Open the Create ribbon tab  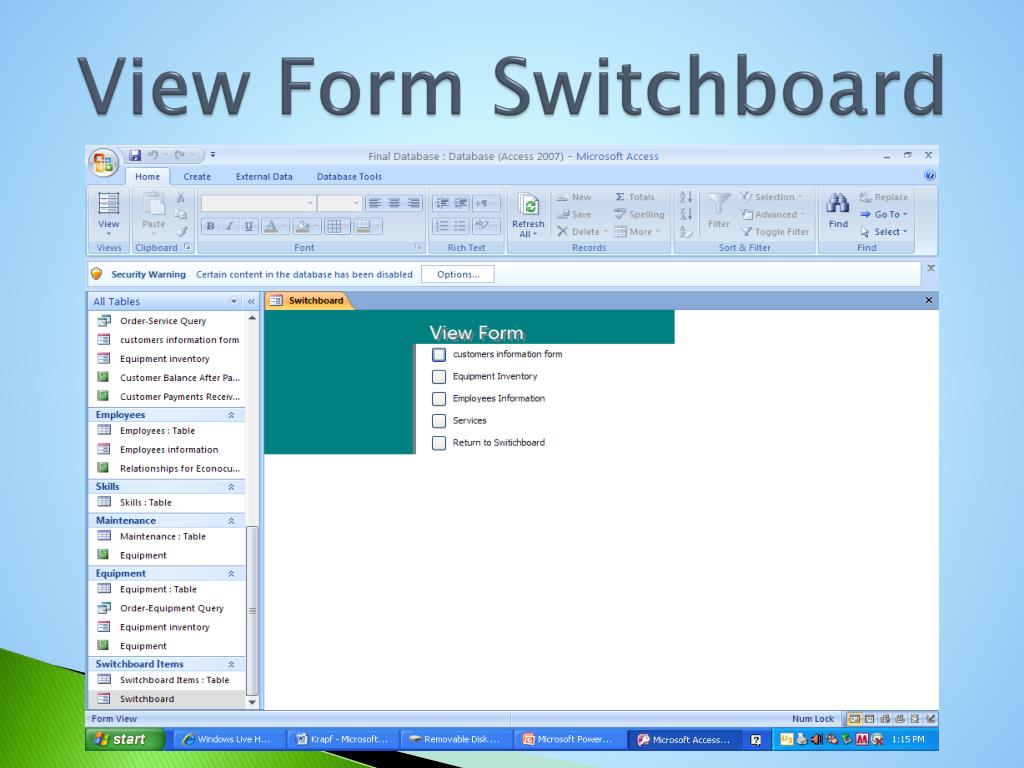pos(197,176)
